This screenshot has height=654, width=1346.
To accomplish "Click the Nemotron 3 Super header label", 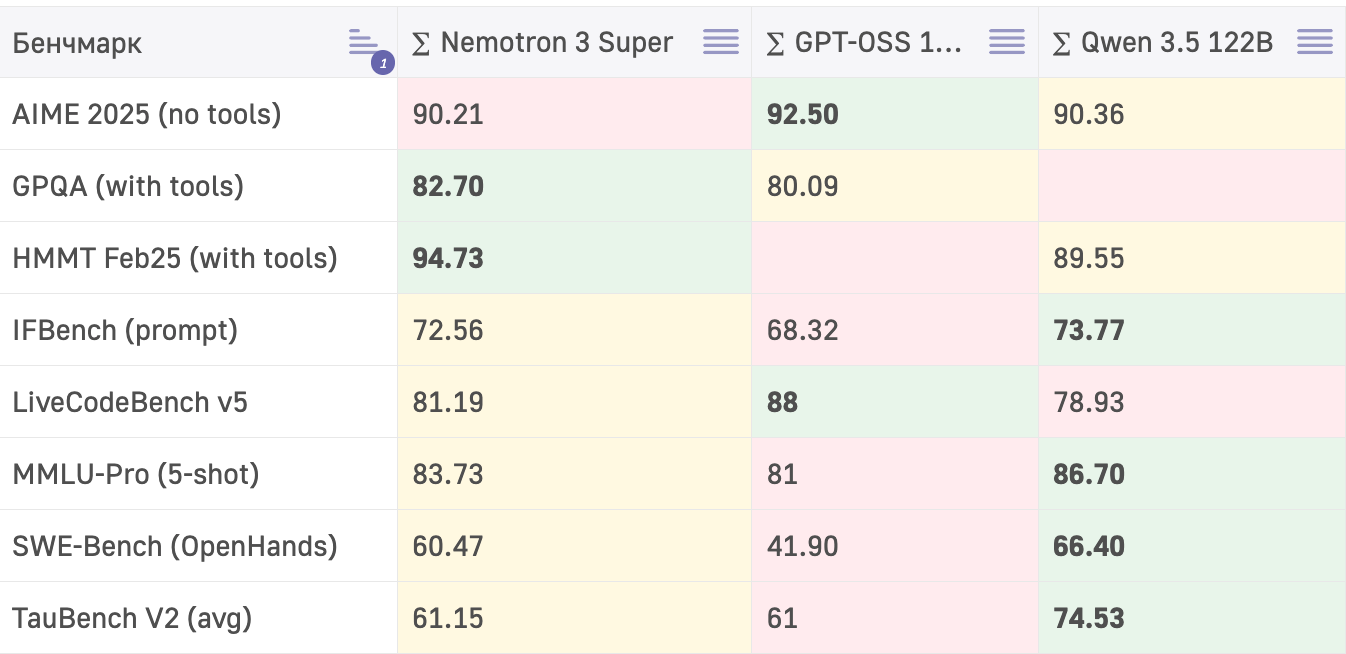I will [557, 43].
